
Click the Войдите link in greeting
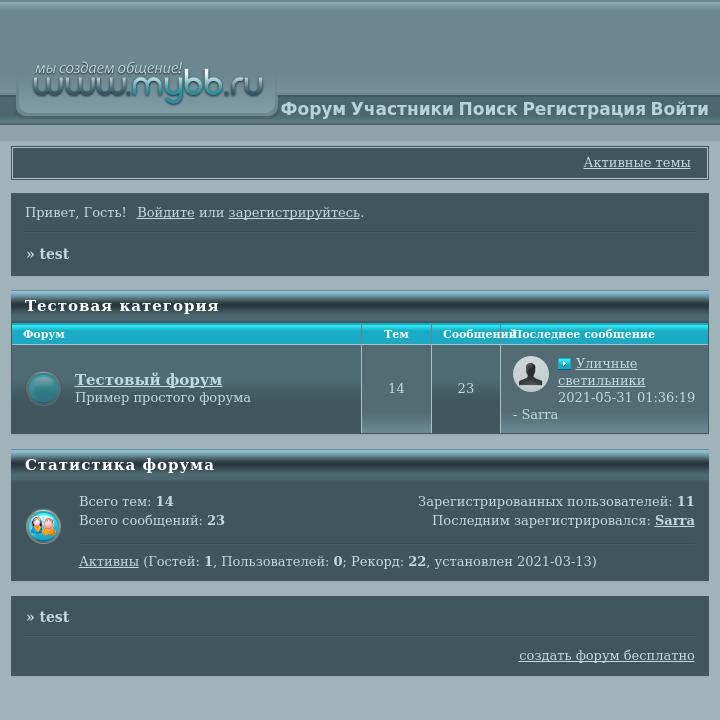point(166,213)
